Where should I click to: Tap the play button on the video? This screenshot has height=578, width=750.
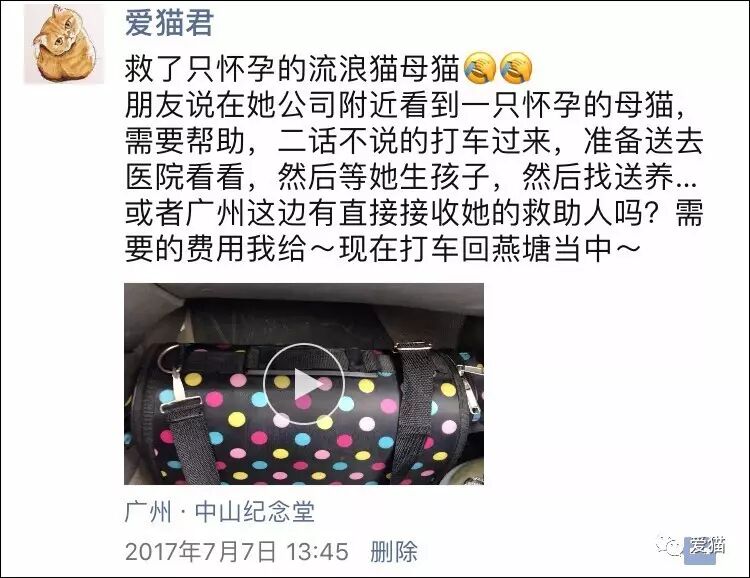(304, 384)
